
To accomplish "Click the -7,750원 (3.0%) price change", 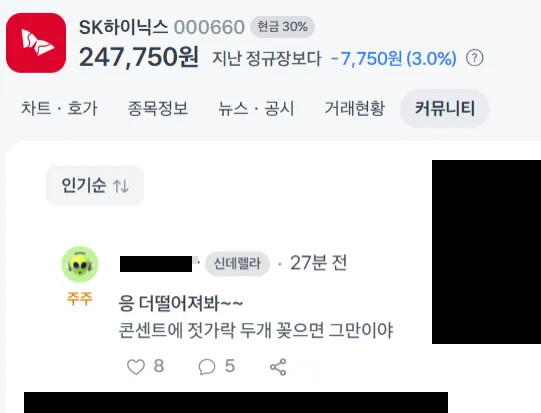I will pos(394,58).
